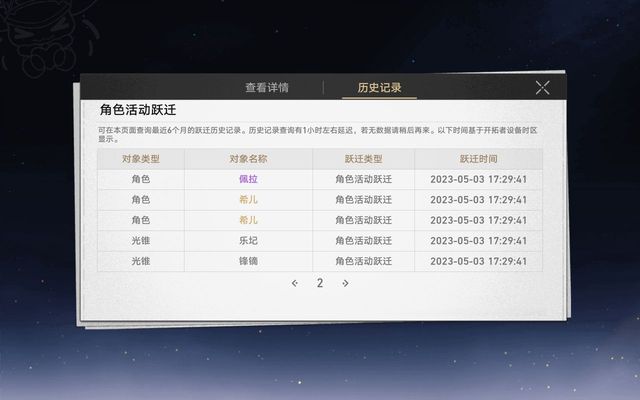This screenshot has width=640, height=400.
Task: Close the warp history window
Action: [542, 88]
